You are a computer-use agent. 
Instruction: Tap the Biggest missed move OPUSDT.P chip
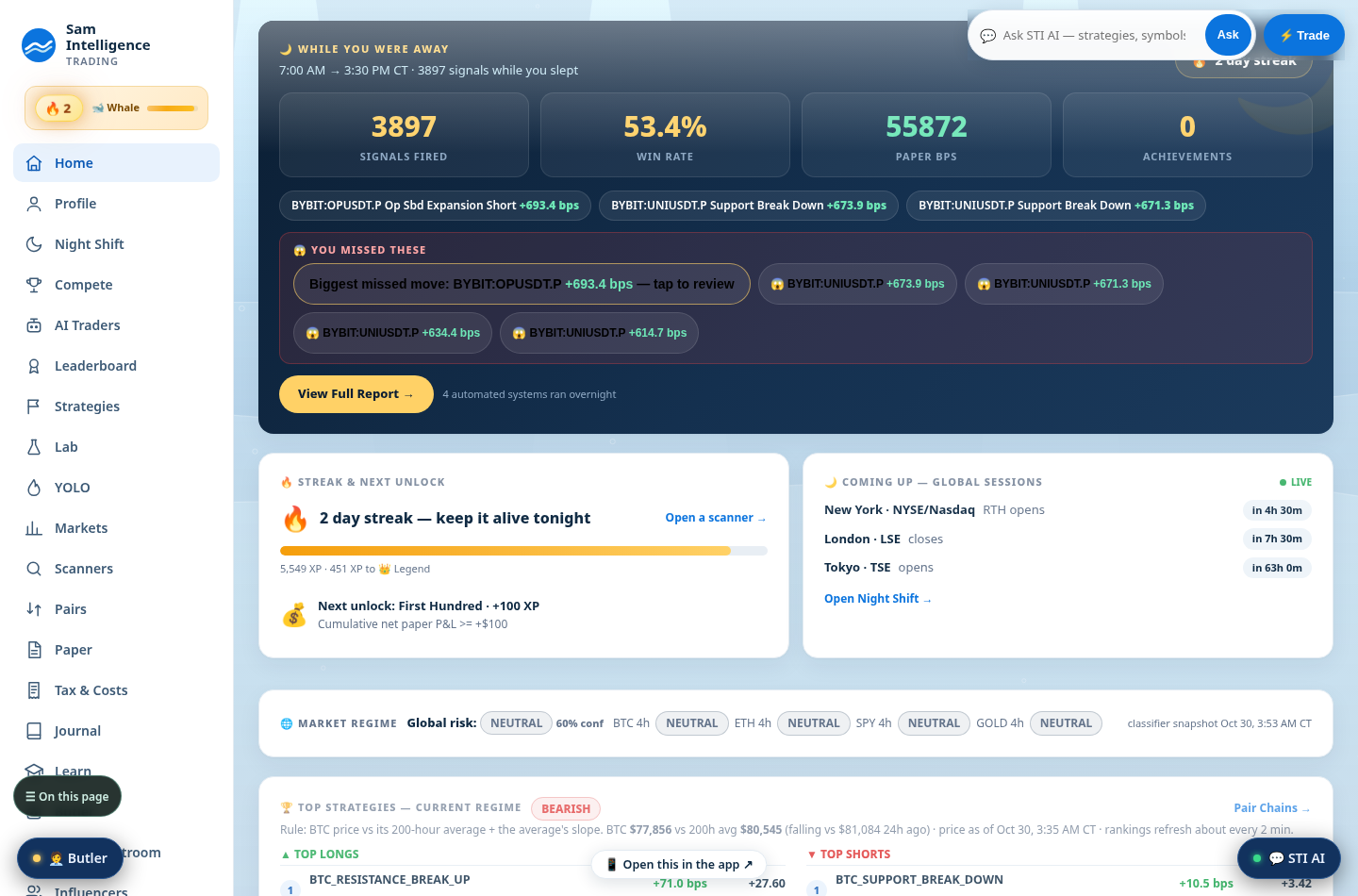click(x=522, y=284)
